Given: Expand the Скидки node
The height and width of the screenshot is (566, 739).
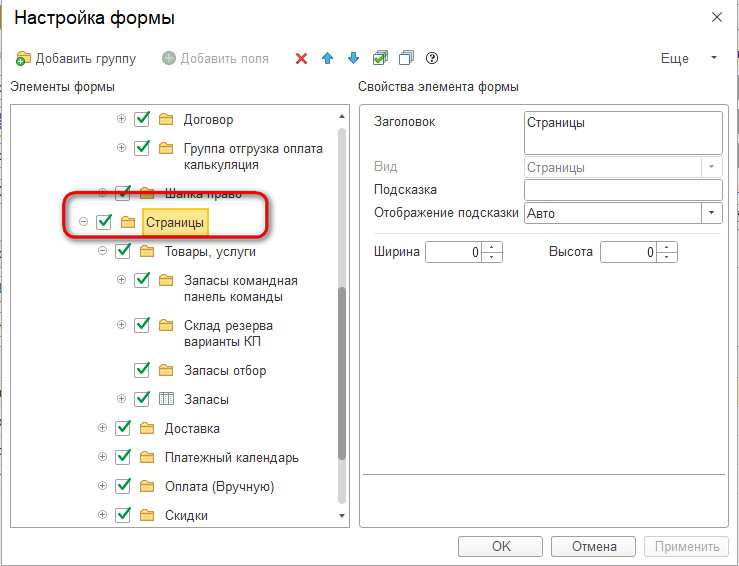Looking at the screenshot, I should pos(102,515).
